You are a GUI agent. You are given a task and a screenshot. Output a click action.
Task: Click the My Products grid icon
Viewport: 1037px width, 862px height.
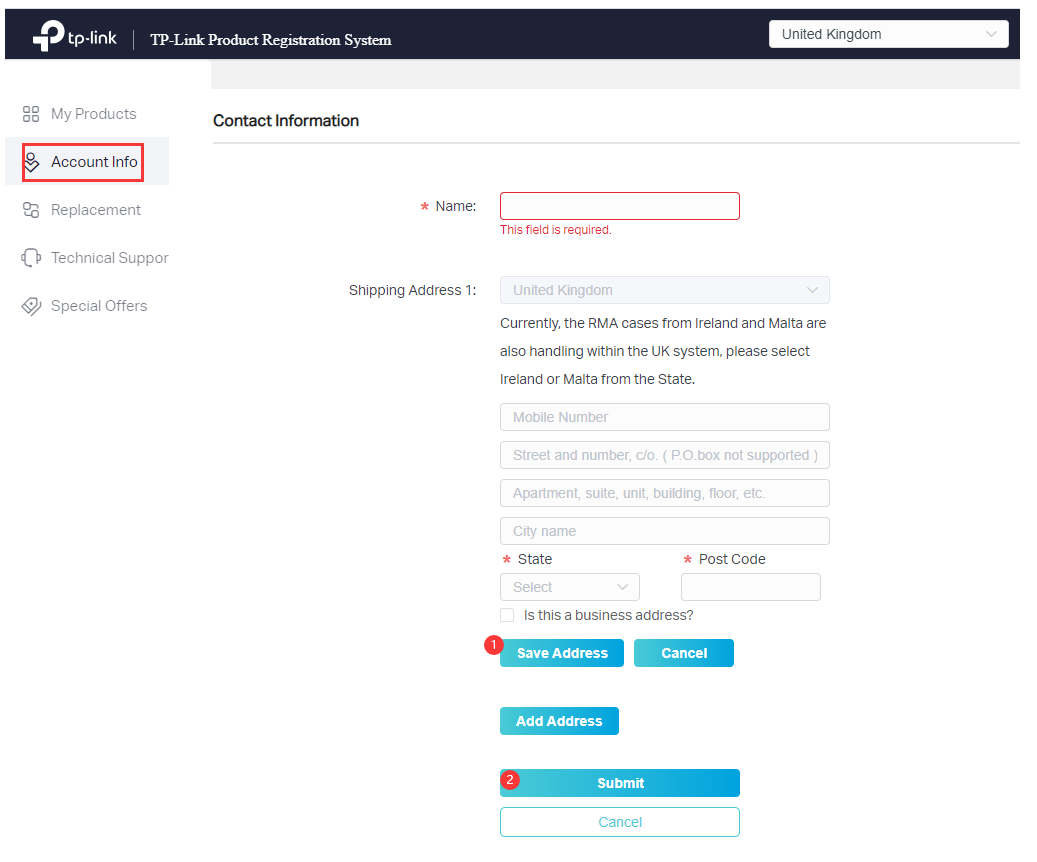click(30, 114)
